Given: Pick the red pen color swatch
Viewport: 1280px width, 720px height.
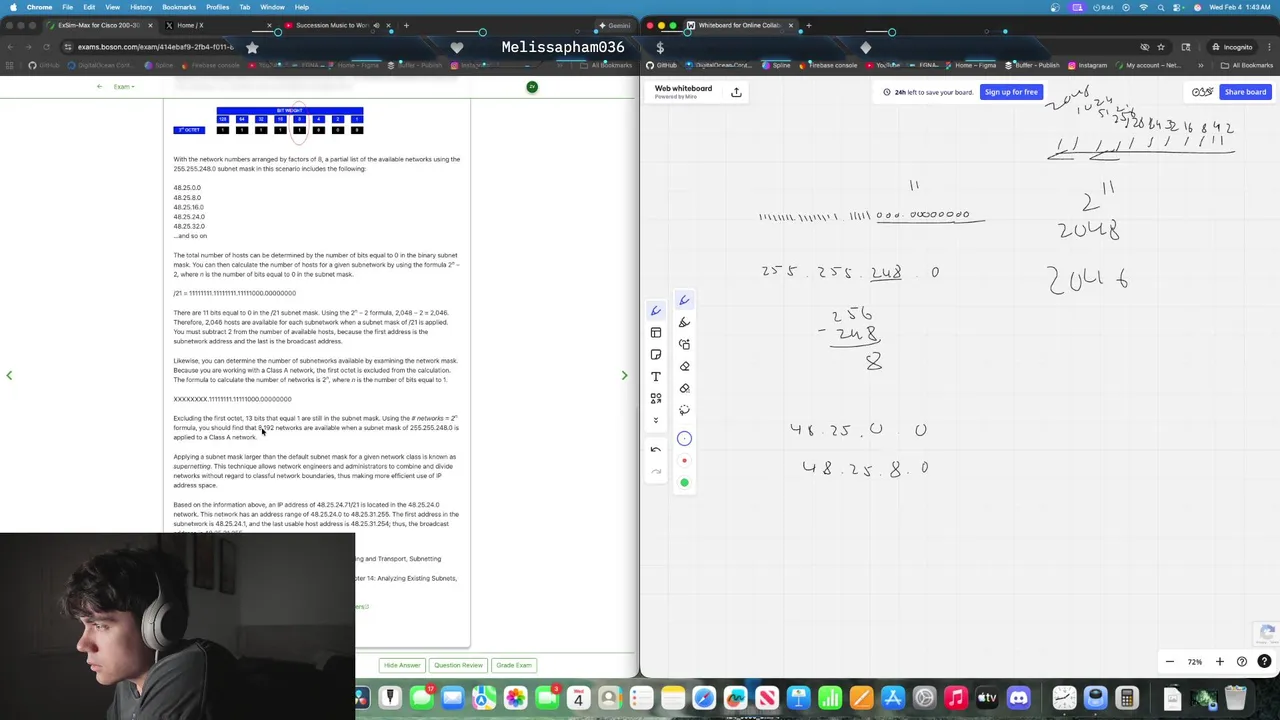Looking at the screenshot, I should point(685,461).
